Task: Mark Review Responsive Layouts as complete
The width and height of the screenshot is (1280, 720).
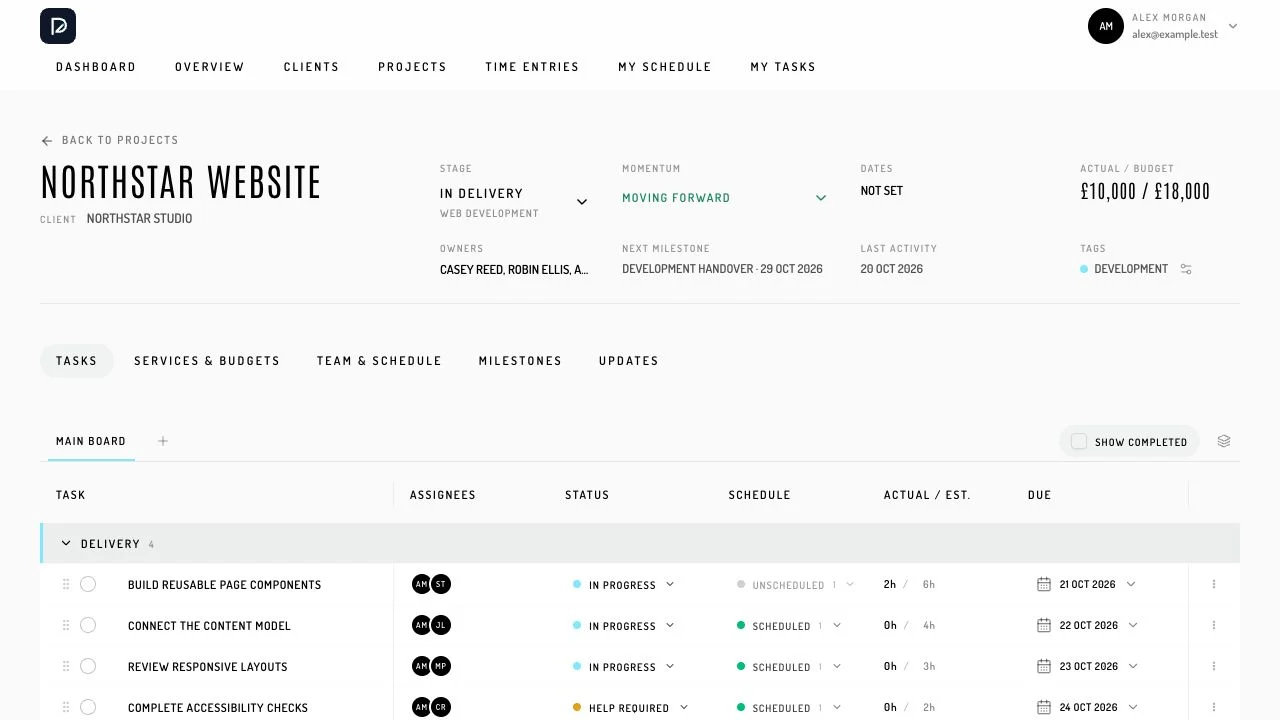Action: point(88,666)
